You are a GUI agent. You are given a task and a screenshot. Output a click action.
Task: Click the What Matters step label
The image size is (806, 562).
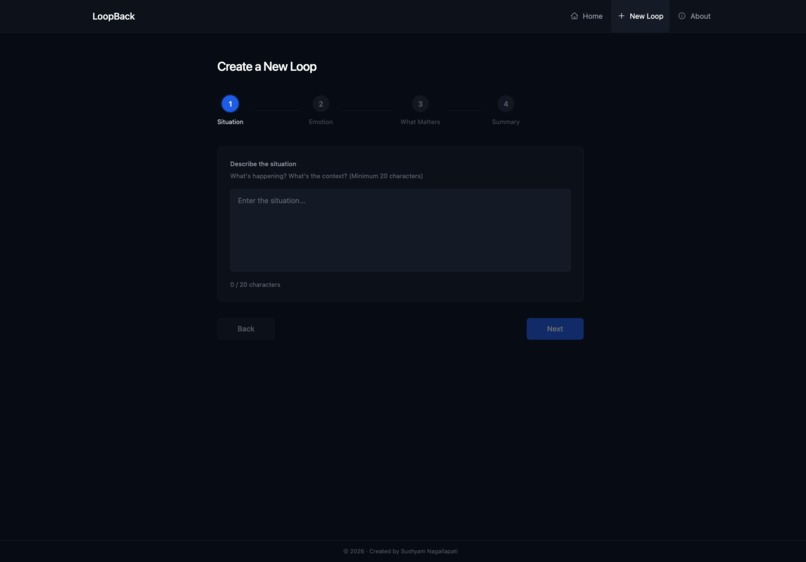click(420, 122)
